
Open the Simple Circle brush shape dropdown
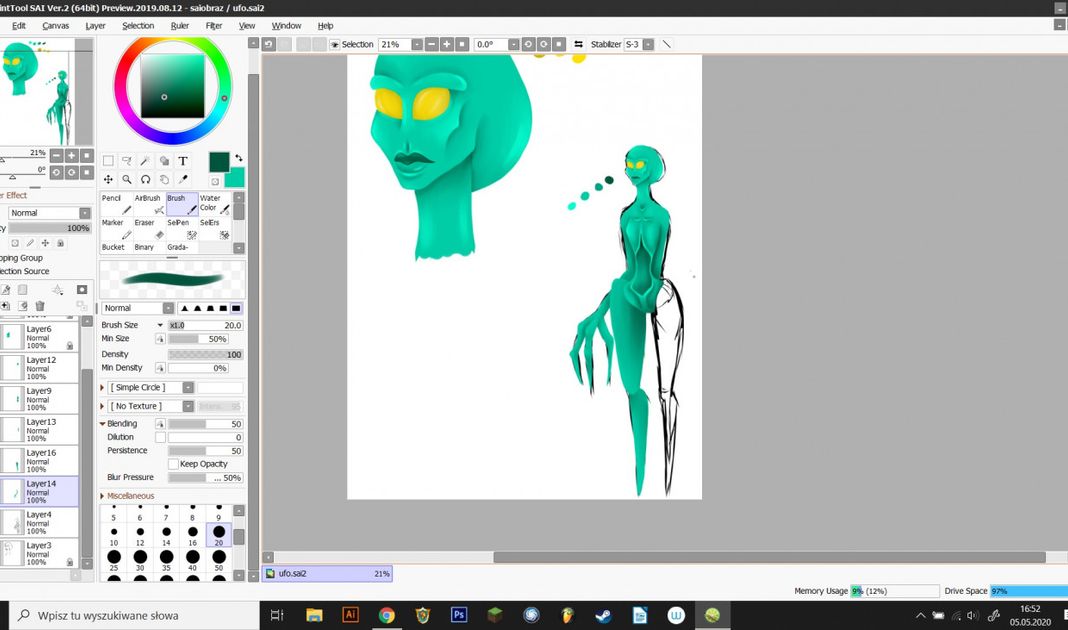(188, 387)
